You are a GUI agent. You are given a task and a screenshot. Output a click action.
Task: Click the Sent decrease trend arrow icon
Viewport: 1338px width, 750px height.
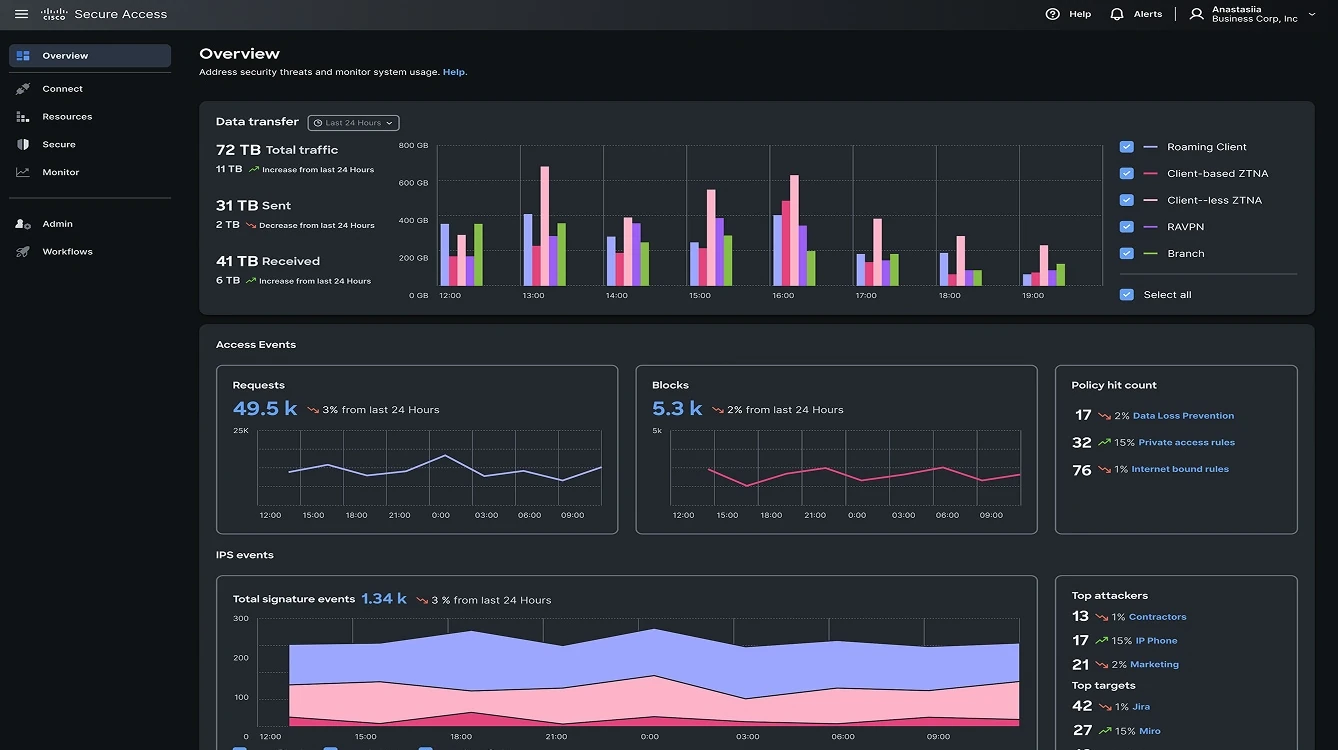click(x=251, y=226)
